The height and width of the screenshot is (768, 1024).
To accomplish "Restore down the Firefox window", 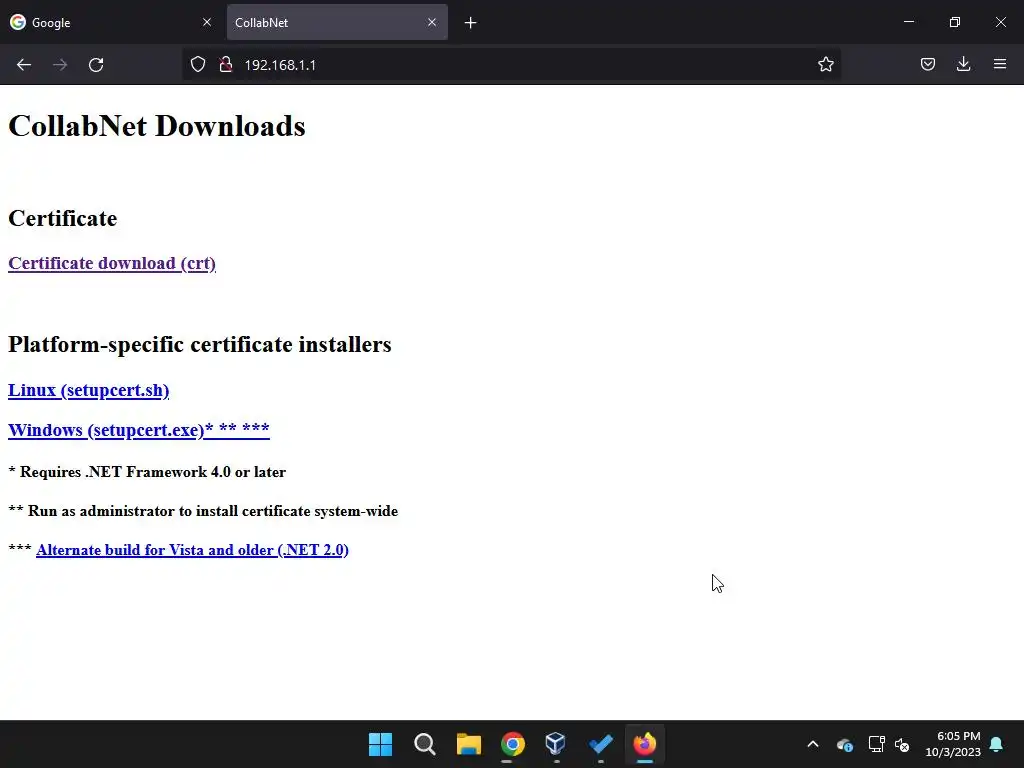I will coord(955,22).
